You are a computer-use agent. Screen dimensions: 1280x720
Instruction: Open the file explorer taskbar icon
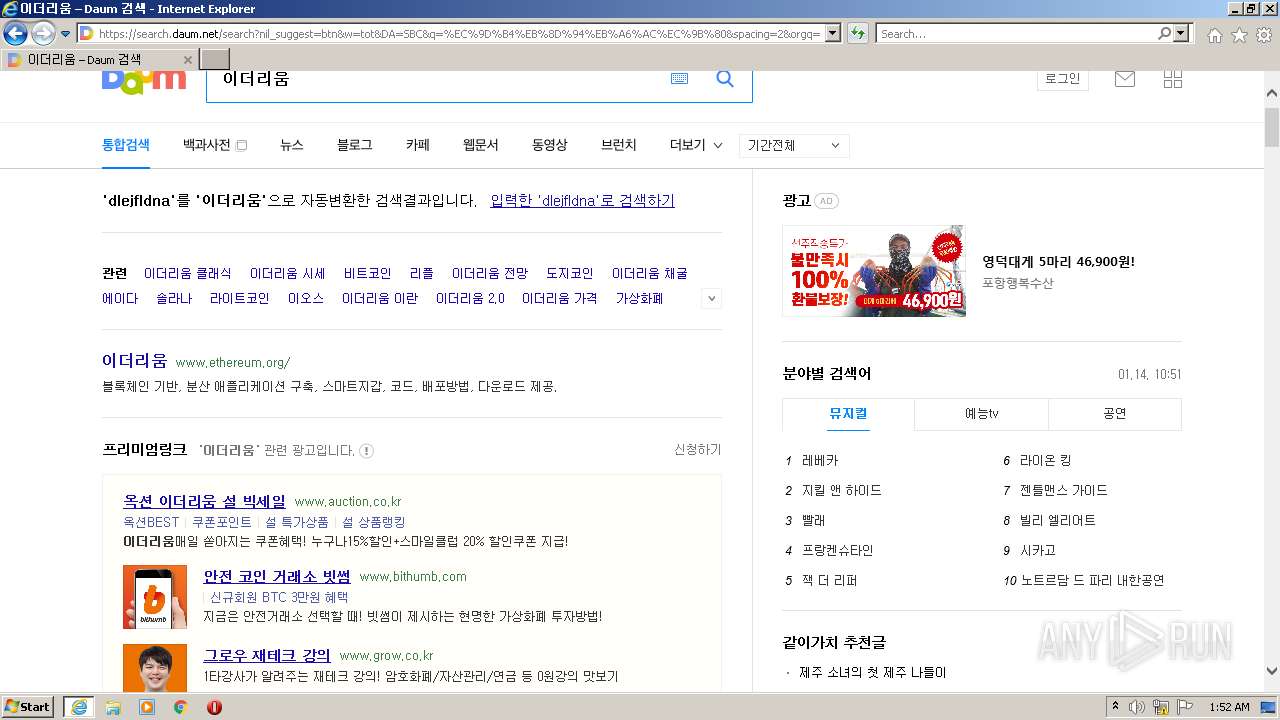click(x=113, y=707)
